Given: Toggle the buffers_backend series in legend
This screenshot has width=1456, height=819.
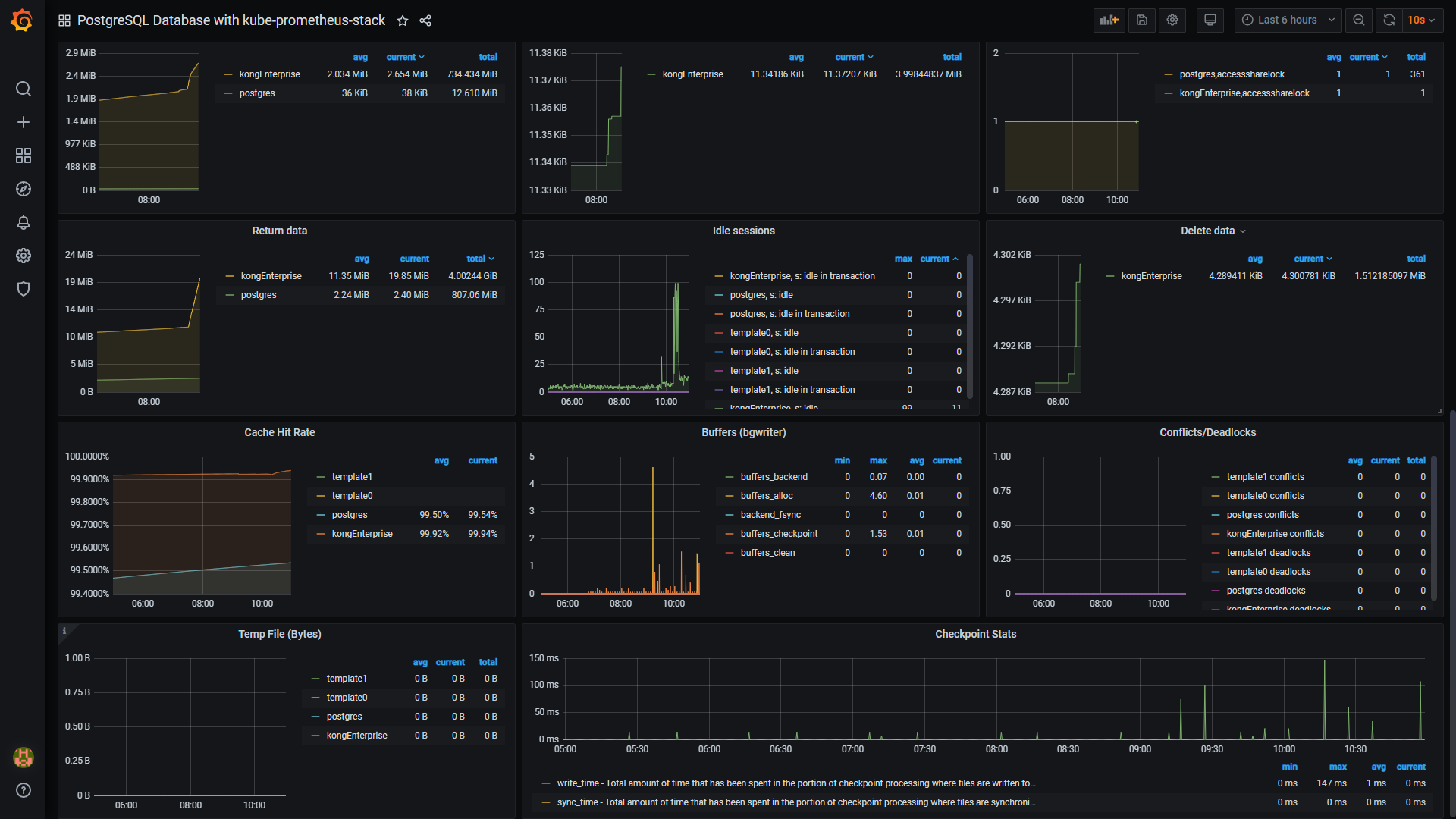Looking at the screenshot, I should point(773,477).
